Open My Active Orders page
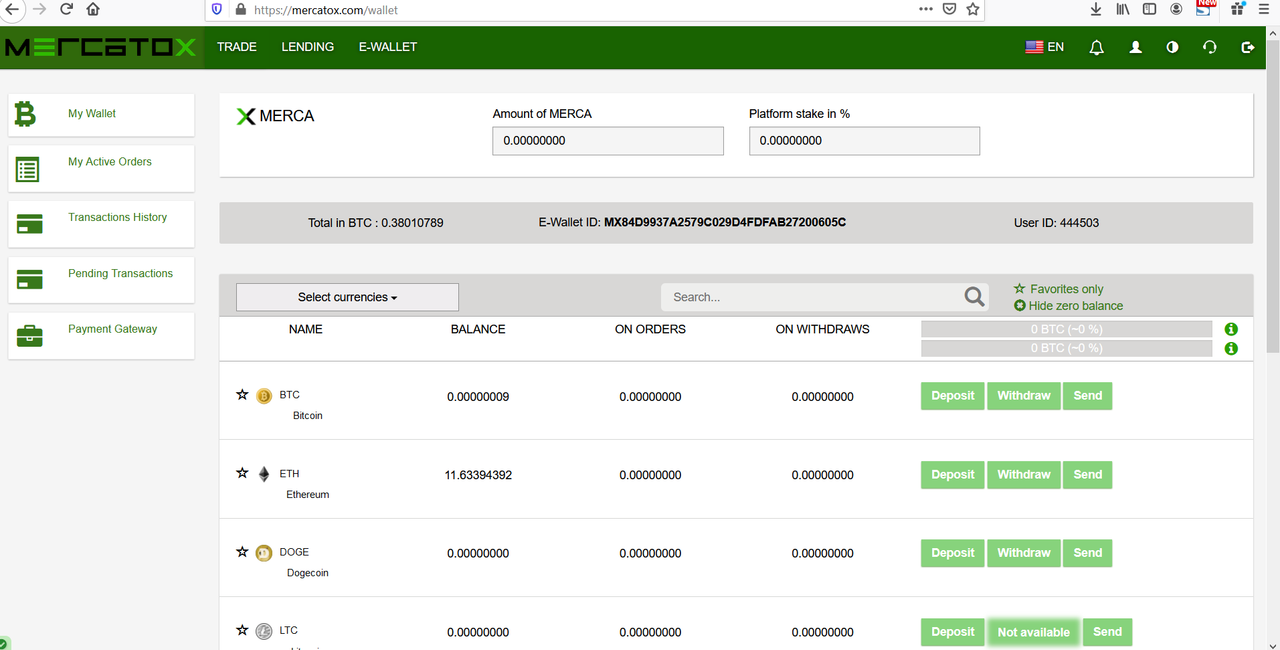Screen dimensions: 1280x650 [x=101, y=170]
